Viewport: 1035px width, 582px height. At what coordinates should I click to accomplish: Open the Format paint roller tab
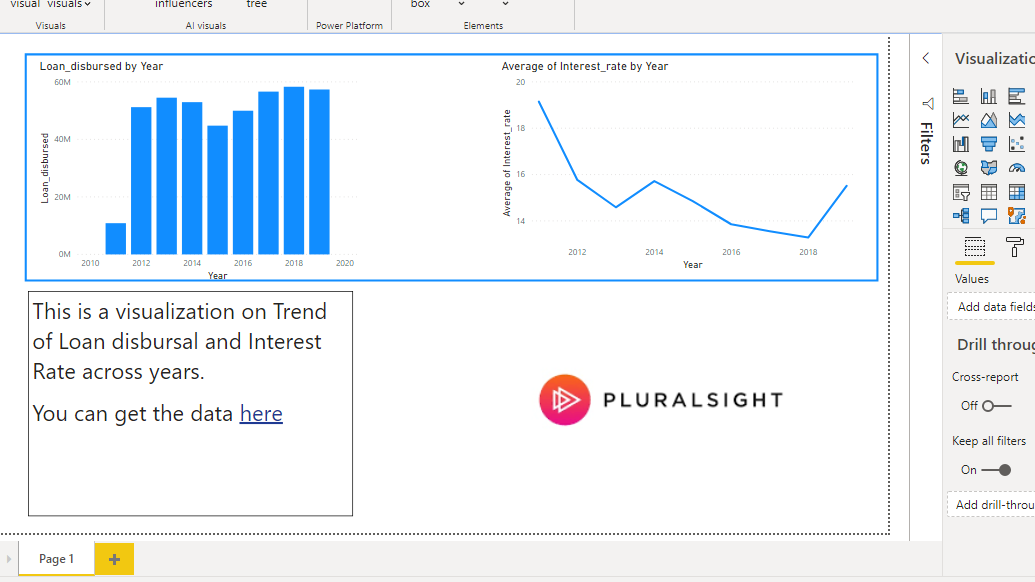point(1015,247)
